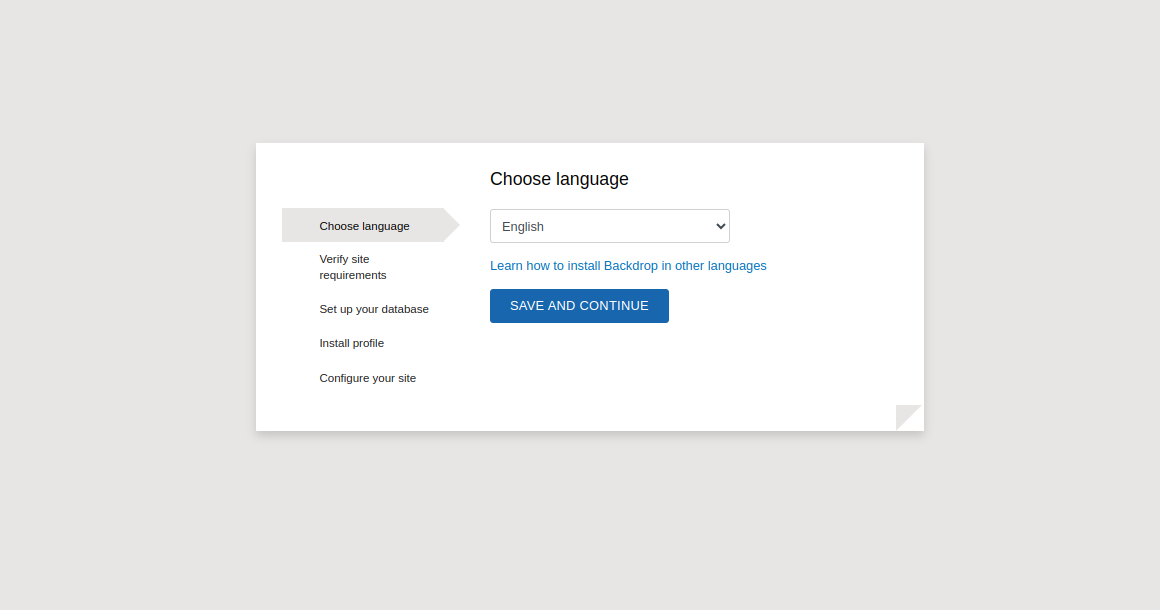
Task: Click the Save and Continue button
Action: pyautogui.click(x=579, y=306)
